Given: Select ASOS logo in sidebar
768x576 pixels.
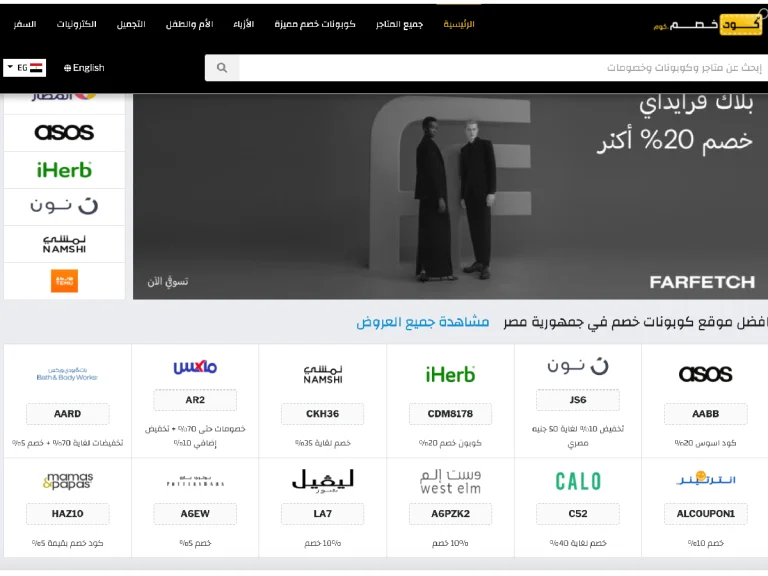Looking at the screenshot, I should pos(64,133).
